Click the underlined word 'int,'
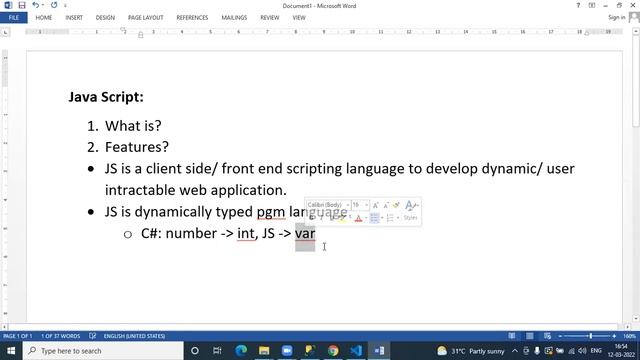 coord(247,233)
